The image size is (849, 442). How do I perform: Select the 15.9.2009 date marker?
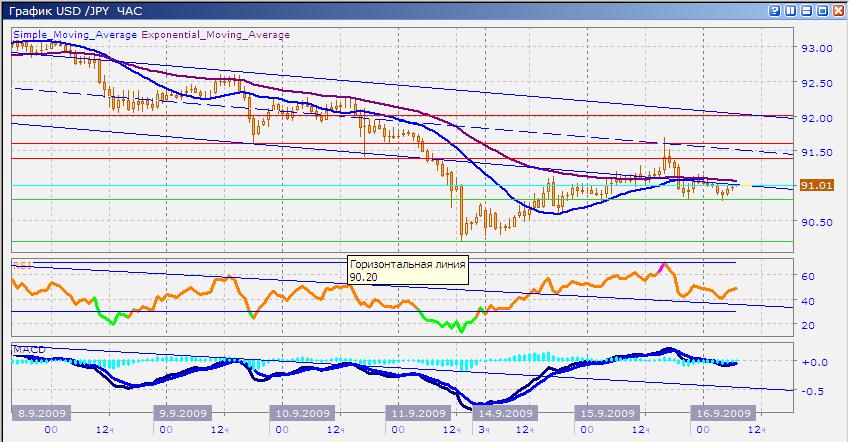click(x=608, y=413)
